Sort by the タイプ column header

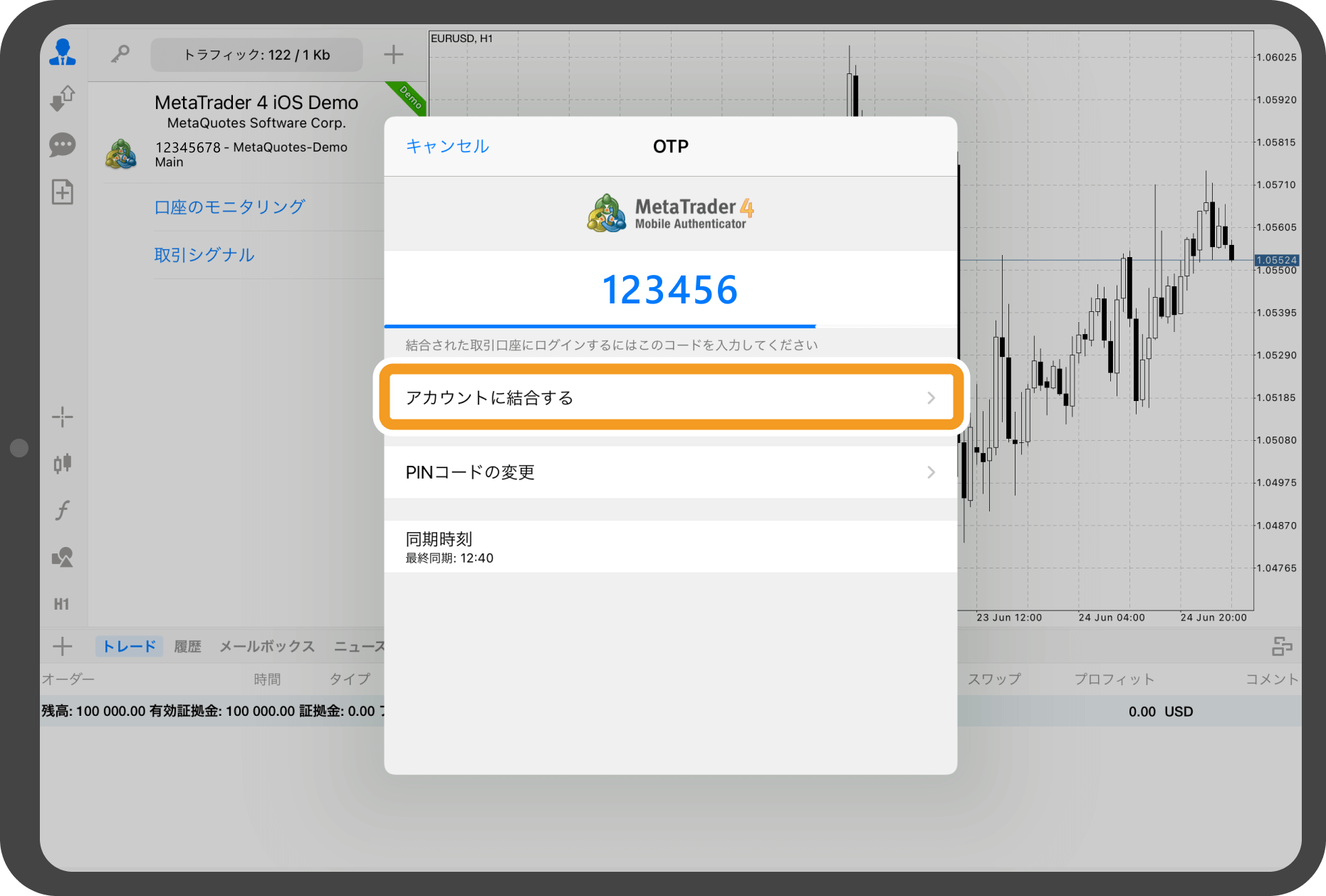coord(350,679)
